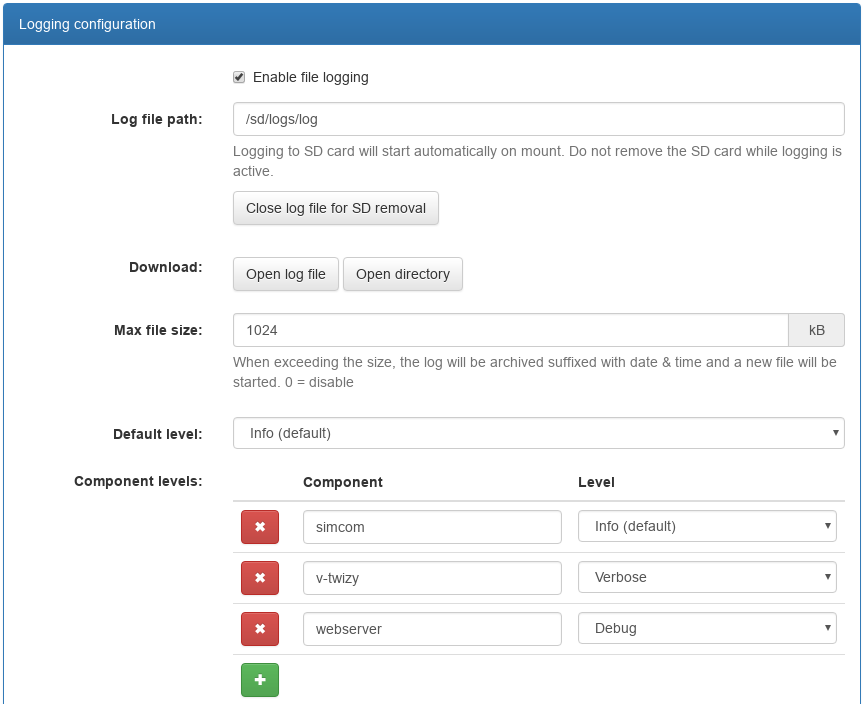Click the Max file size label
Screen dimensions: 867x704
(158, 330)
